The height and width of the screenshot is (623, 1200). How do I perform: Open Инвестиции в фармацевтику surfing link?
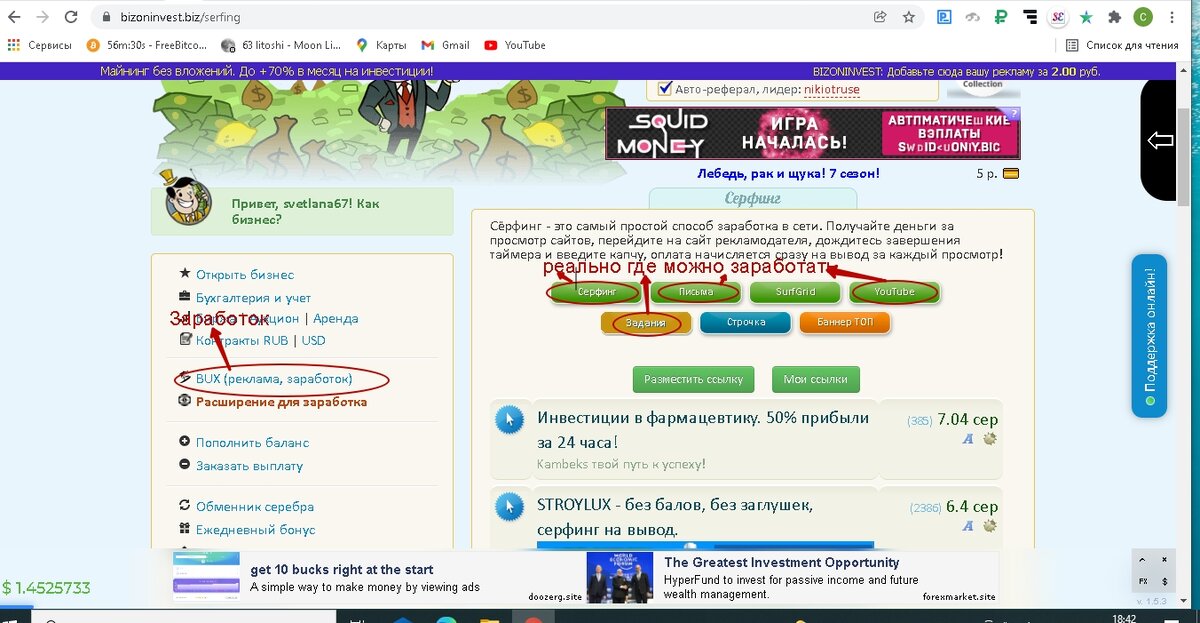pos(703,429)
